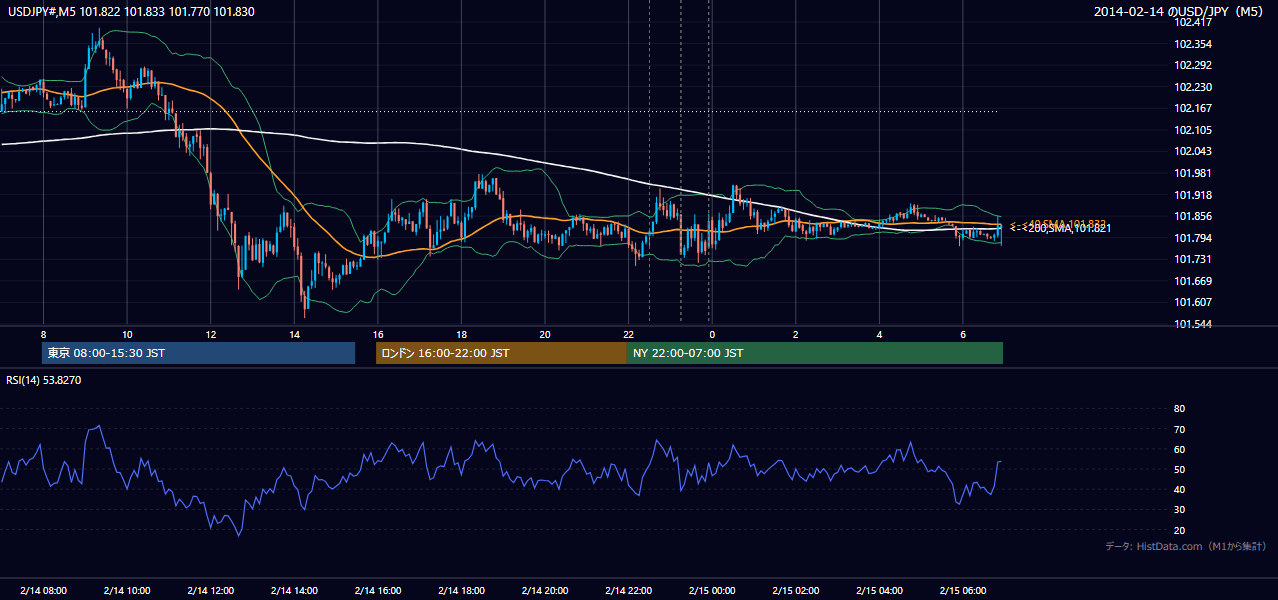Click the '2/14 14:00' bottom time label
Screen dimensions: 1278x600
coord(294,591)
